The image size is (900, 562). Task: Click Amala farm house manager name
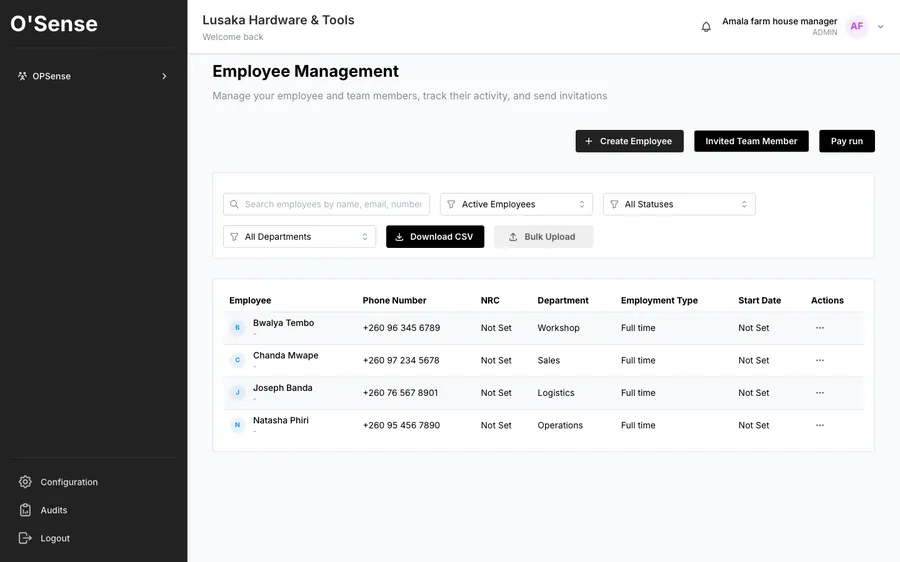pos(779,21)
